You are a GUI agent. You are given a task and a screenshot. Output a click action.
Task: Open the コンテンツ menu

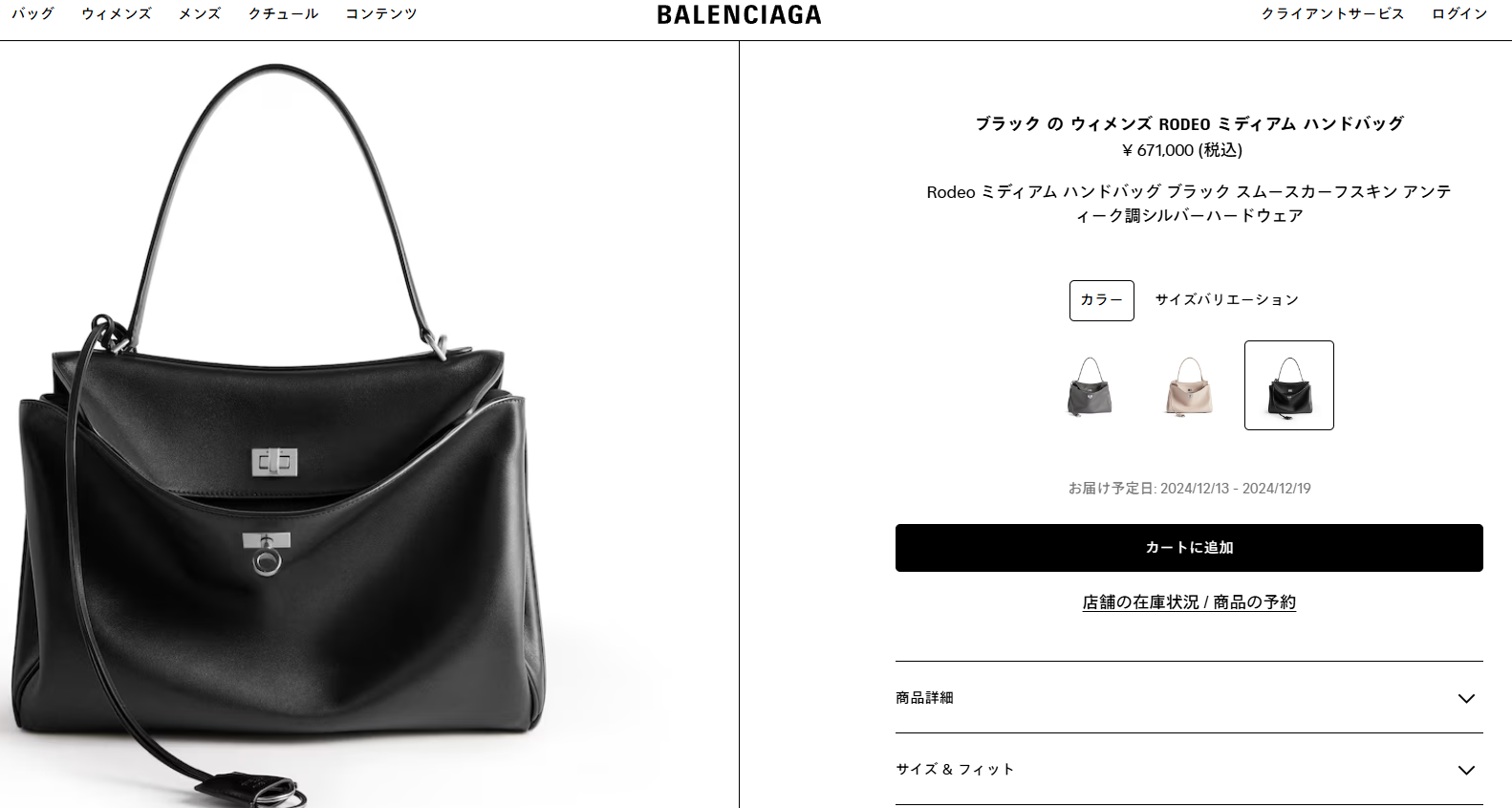point(381,13)
